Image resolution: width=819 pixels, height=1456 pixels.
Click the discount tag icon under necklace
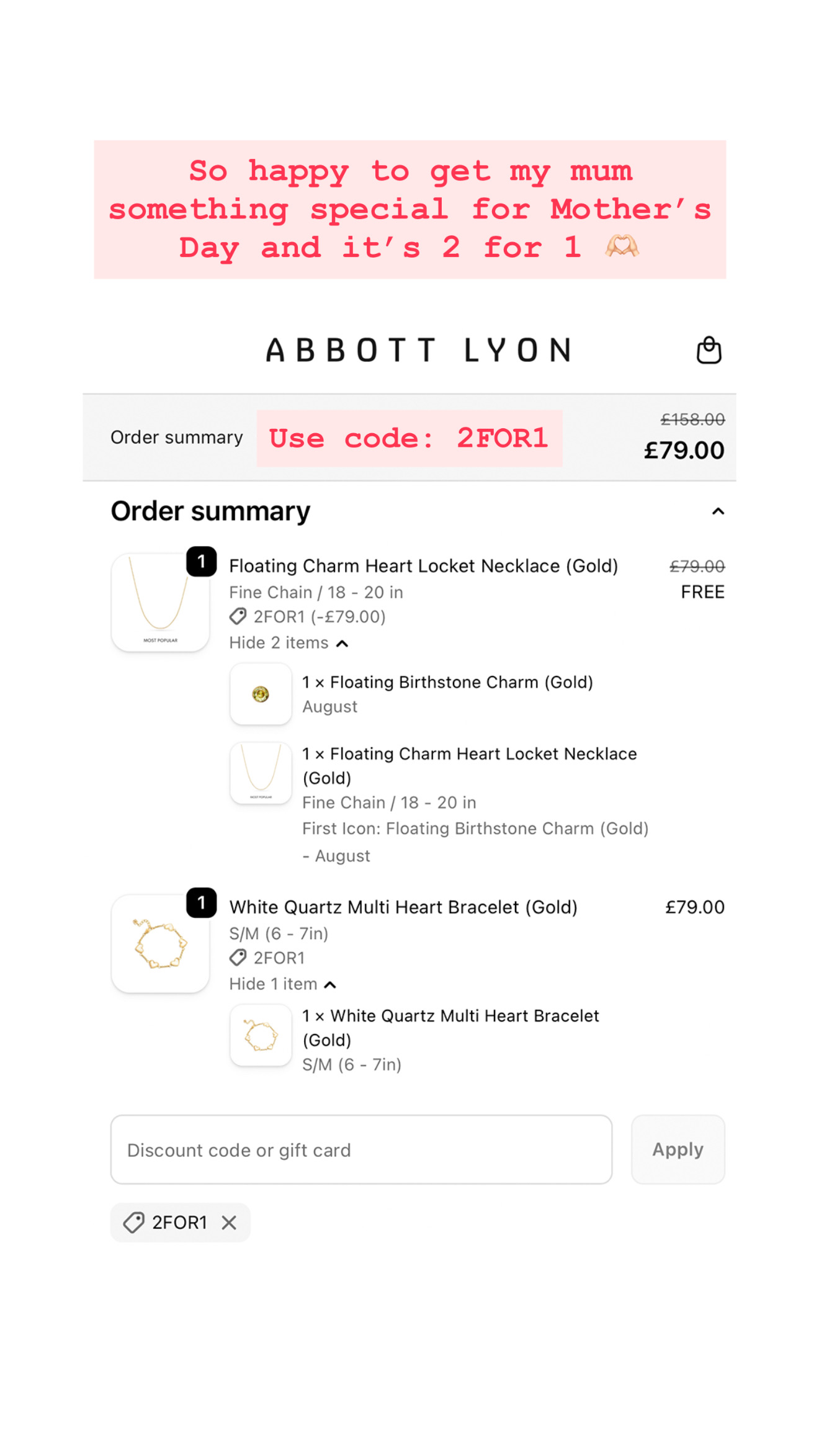tap(238, 616)
